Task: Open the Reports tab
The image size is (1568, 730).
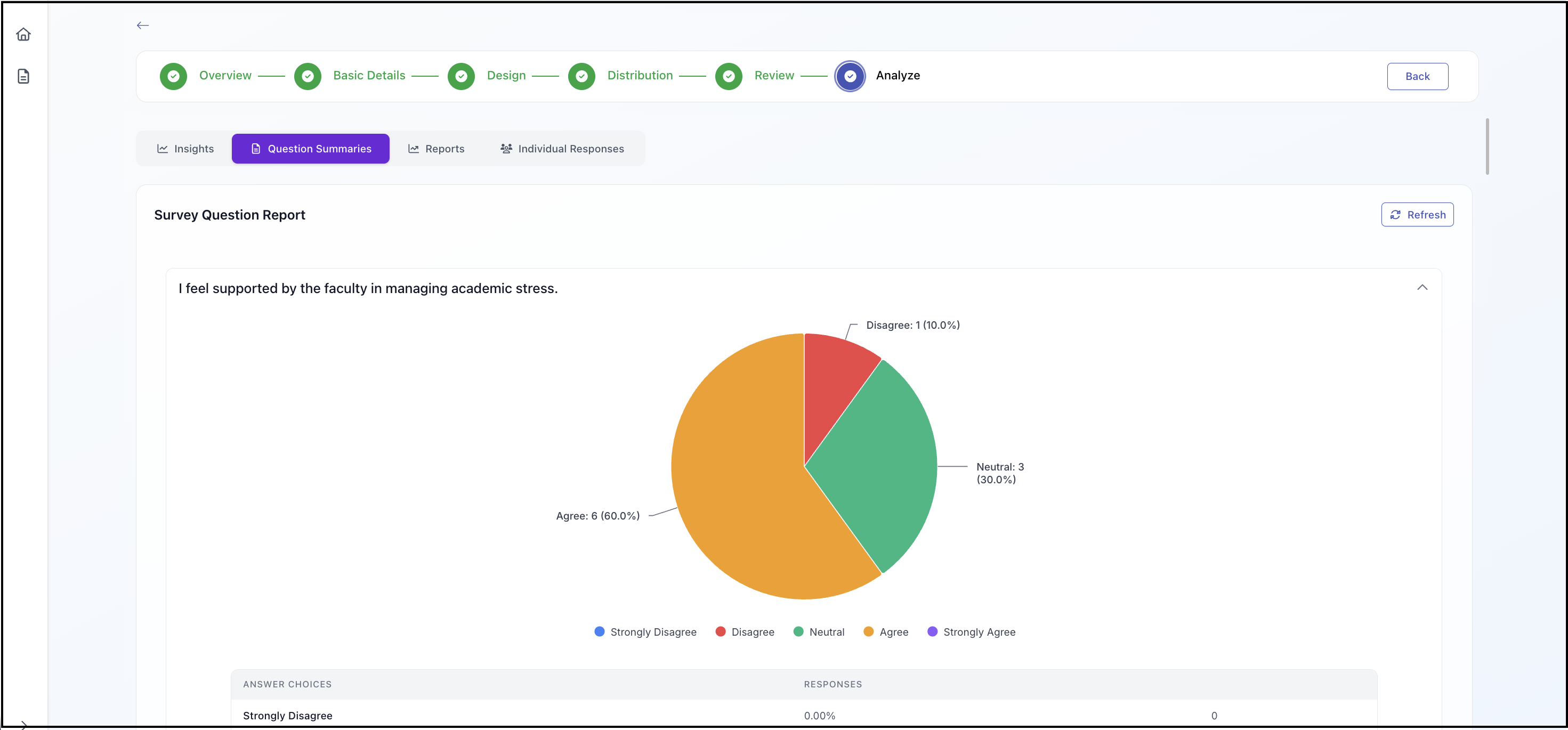Action: pyautogui.click(x=436, y=149)
